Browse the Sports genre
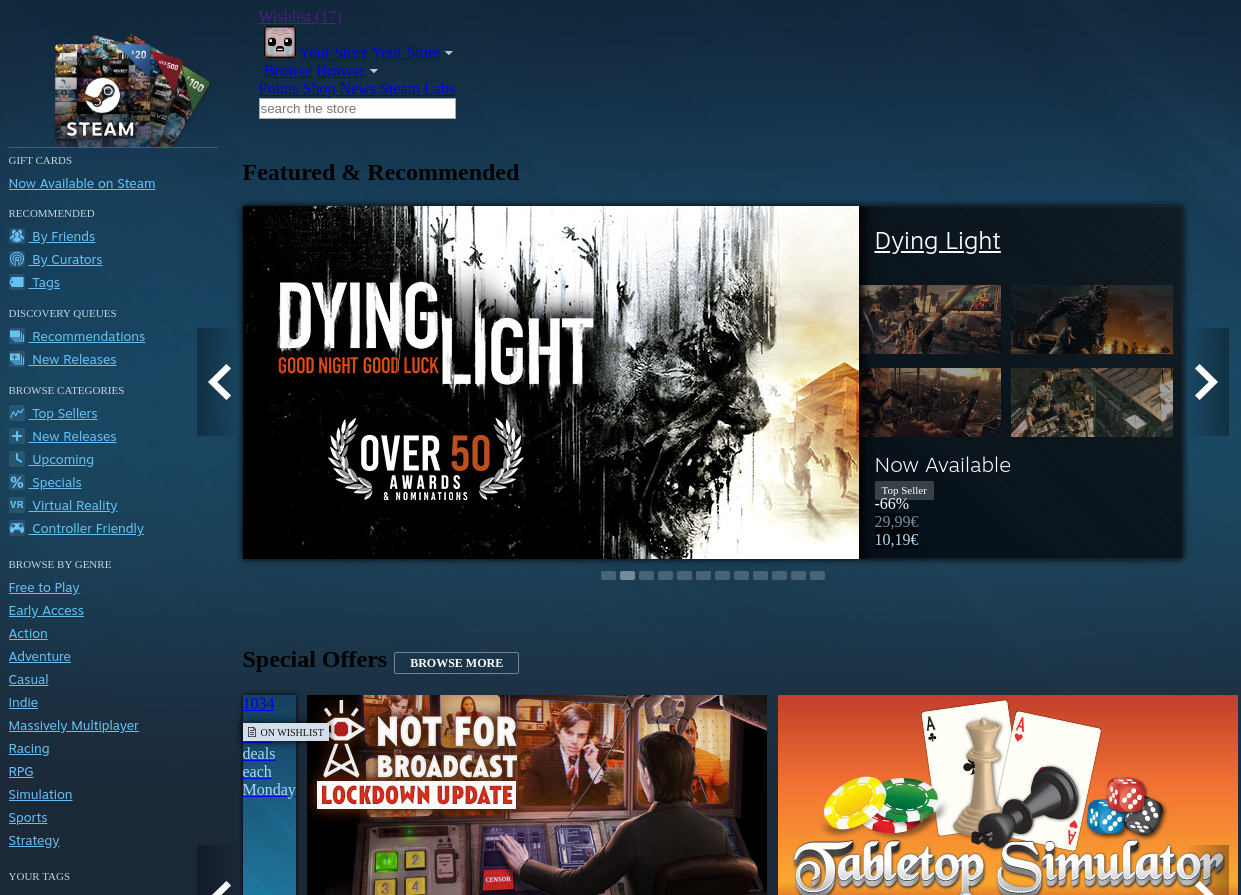Screen dimensions: 1241x895 pos(28,817)
